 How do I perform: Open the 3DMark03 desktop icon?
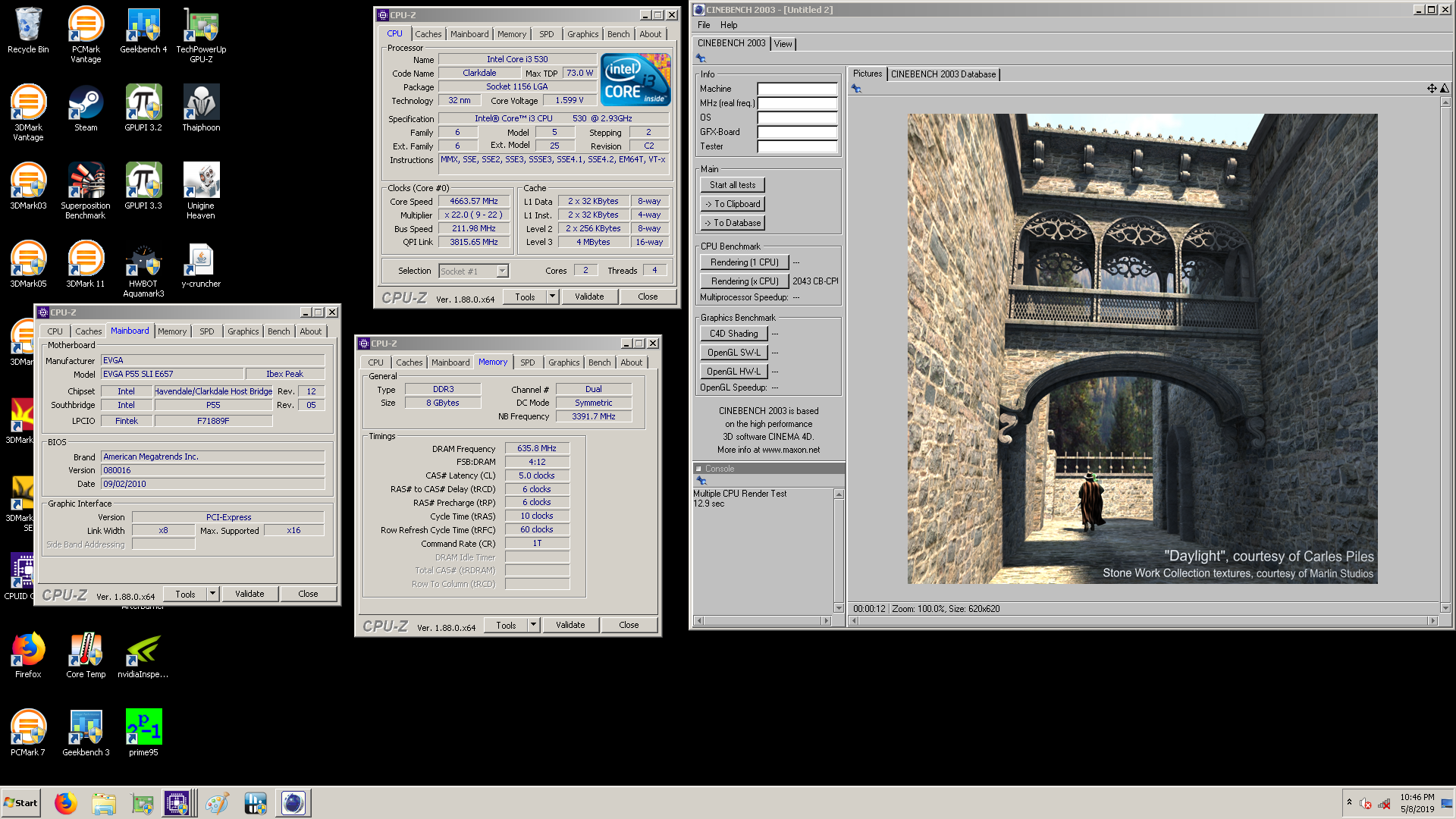pos(28,186)
